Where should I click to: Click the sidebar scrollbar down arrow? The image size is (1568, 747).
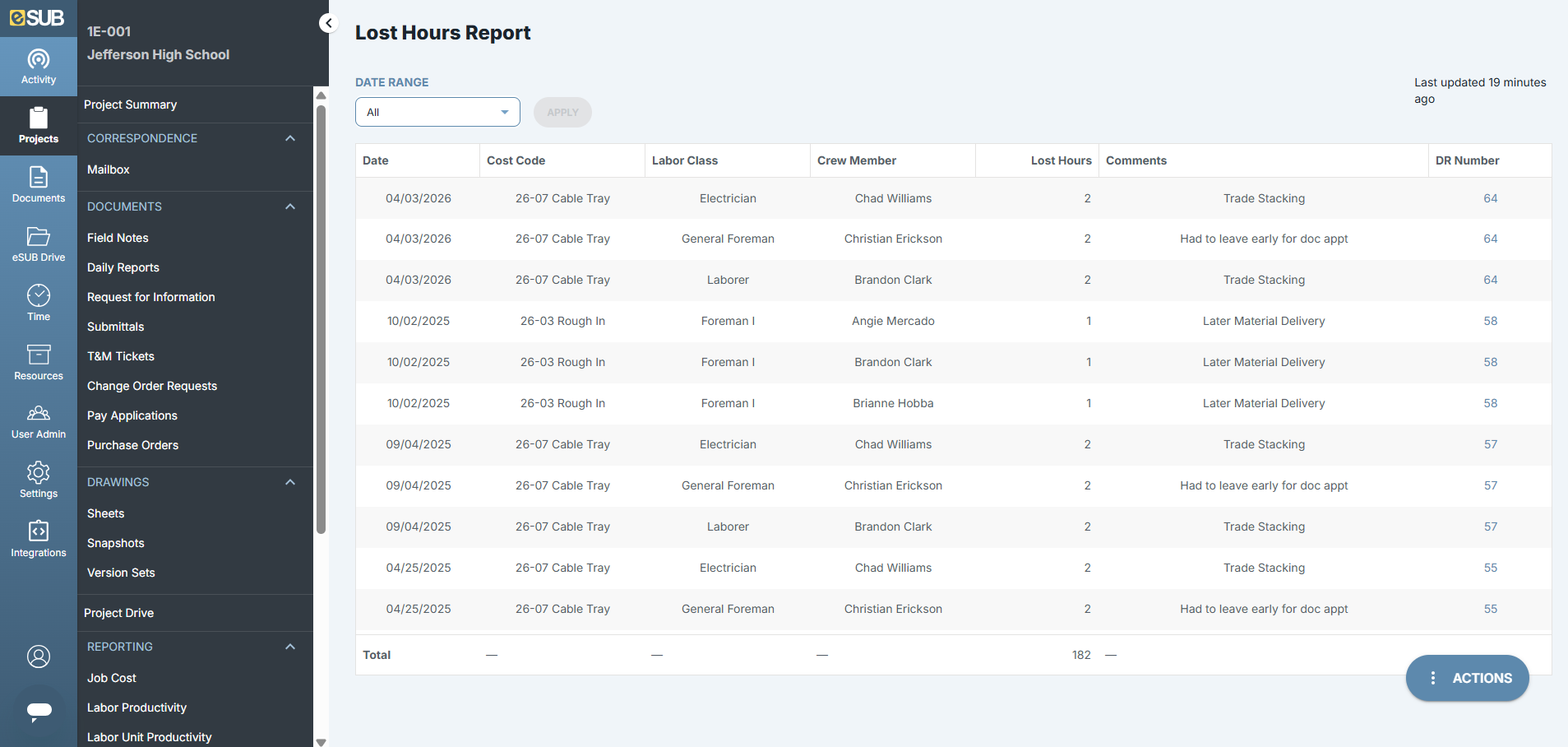click(x=321, y=741)
